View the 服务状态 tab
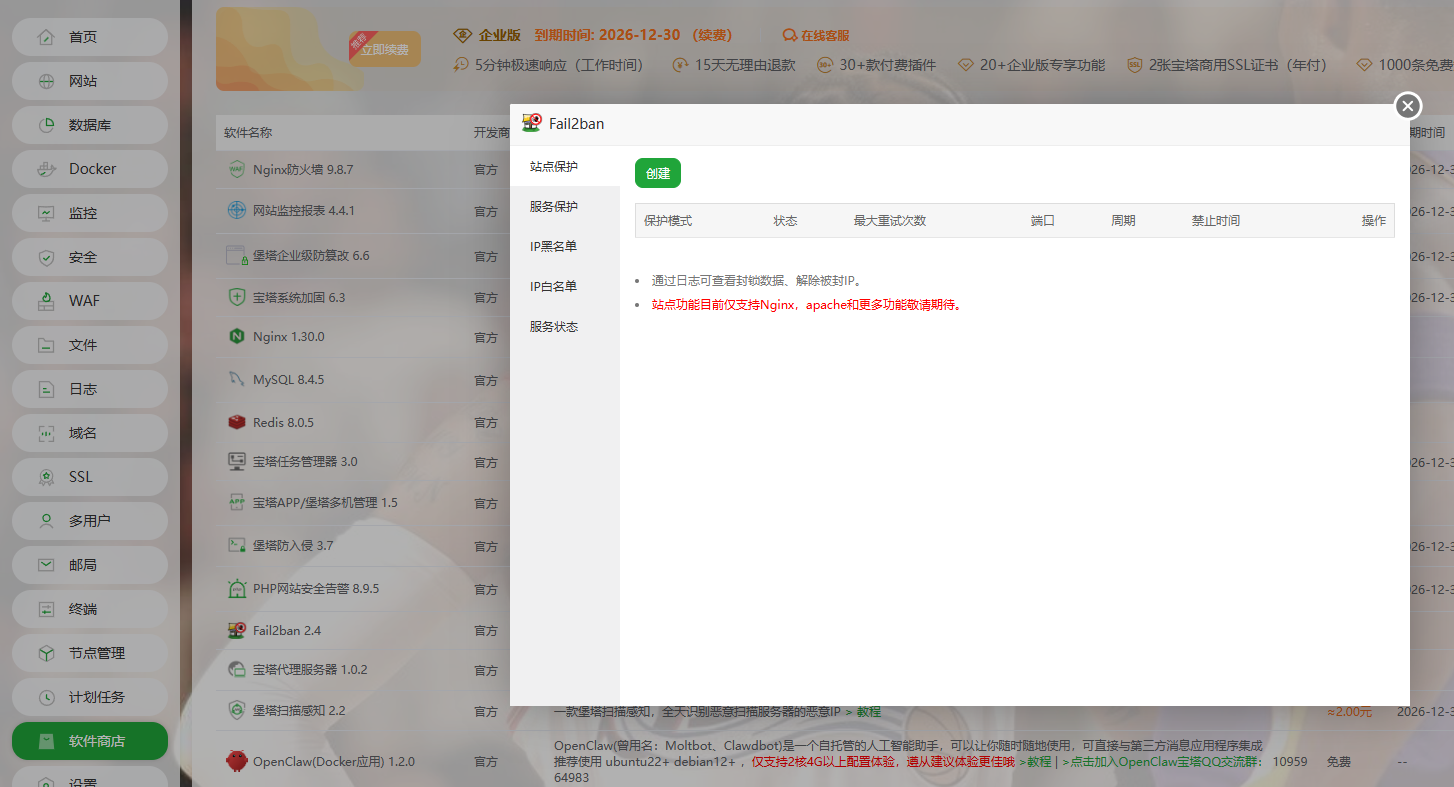The width and height of the screenshot is (1454, 787). point(556,325)
